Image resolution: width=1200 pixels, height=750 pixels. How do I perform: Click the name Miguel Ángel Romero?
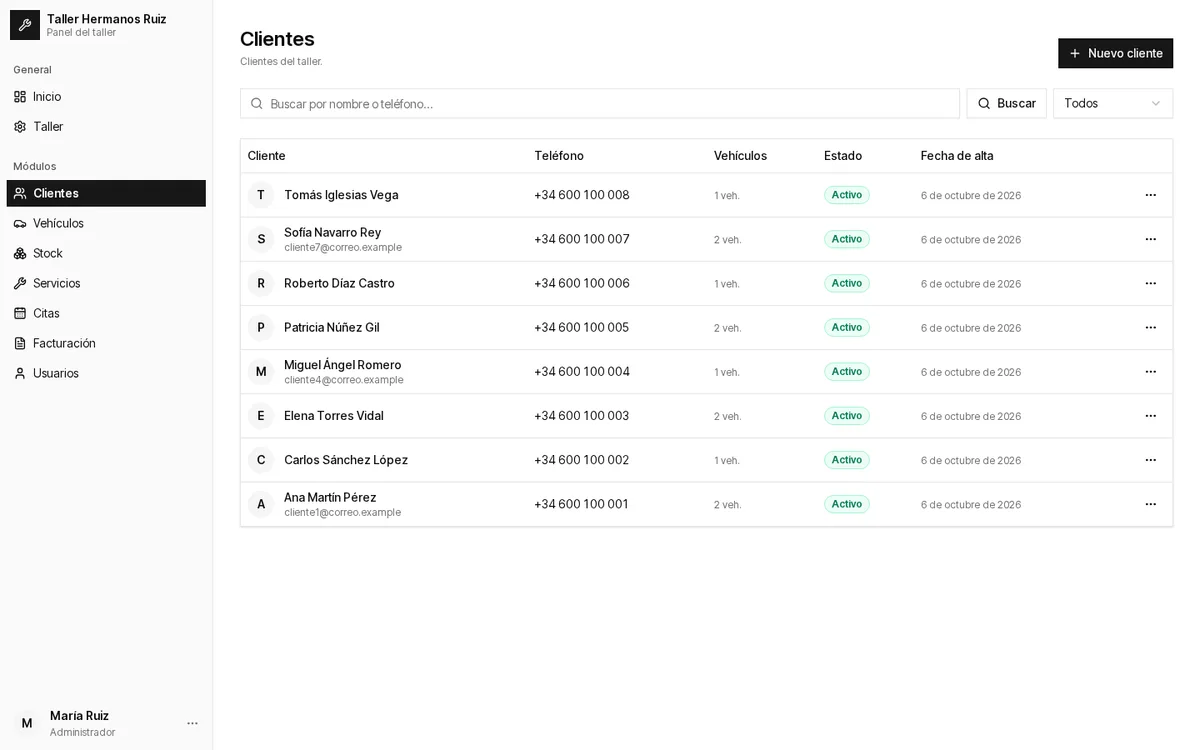click(x=343, y=365)
